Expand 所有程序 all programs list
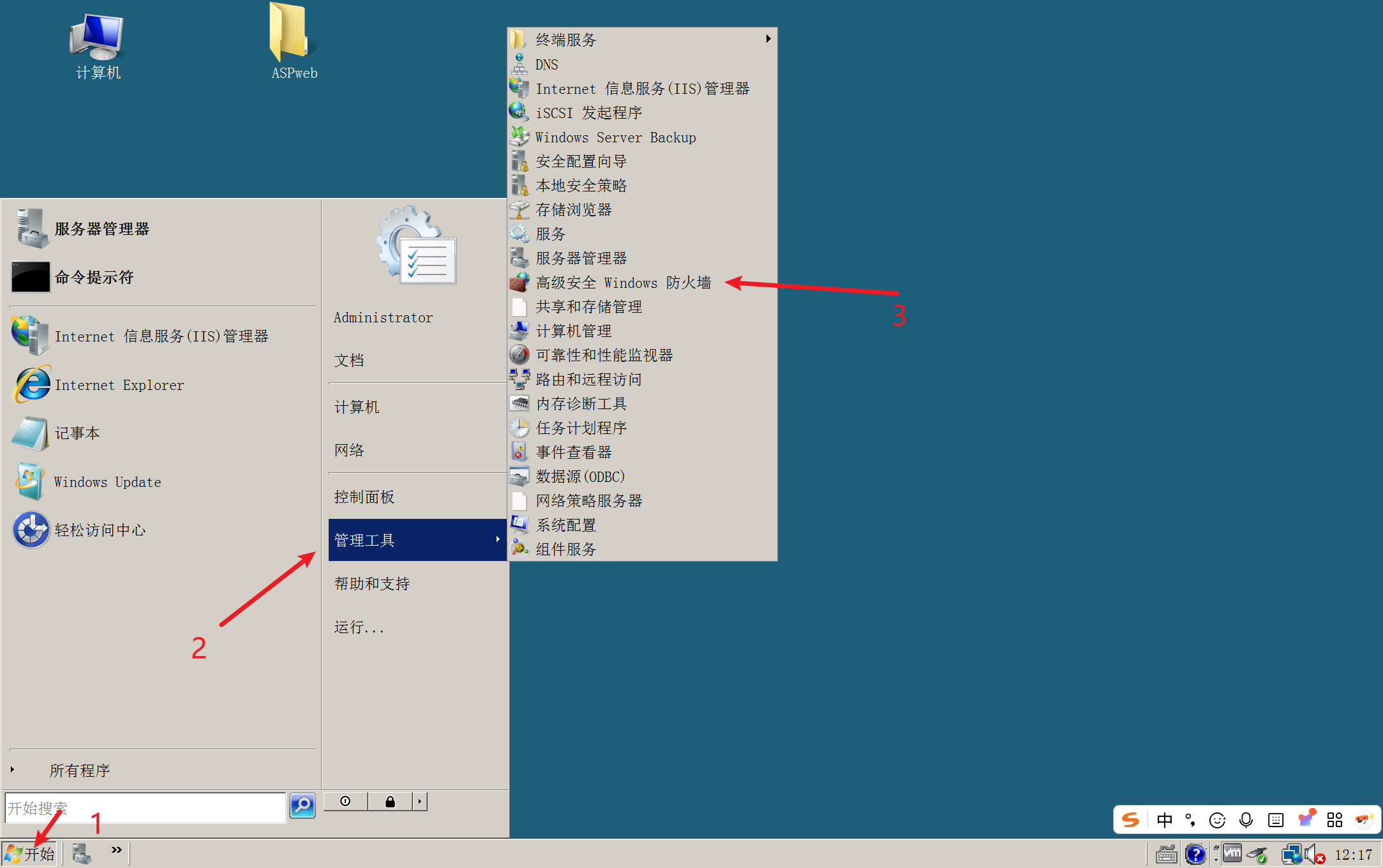Screen dimensions: 1383x868 [x=79, y=770]
